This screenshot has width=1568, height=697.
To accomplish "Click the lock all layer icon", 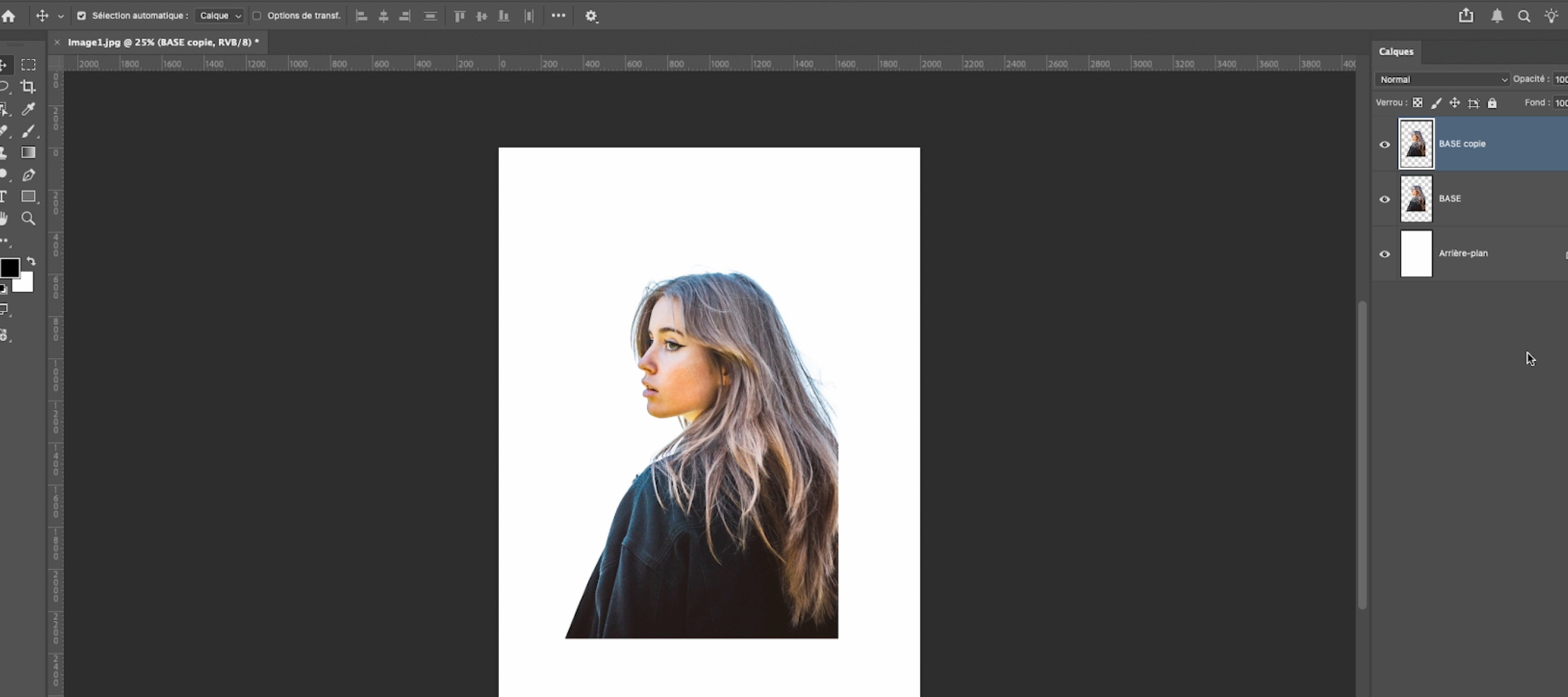I will (1492, 103).
